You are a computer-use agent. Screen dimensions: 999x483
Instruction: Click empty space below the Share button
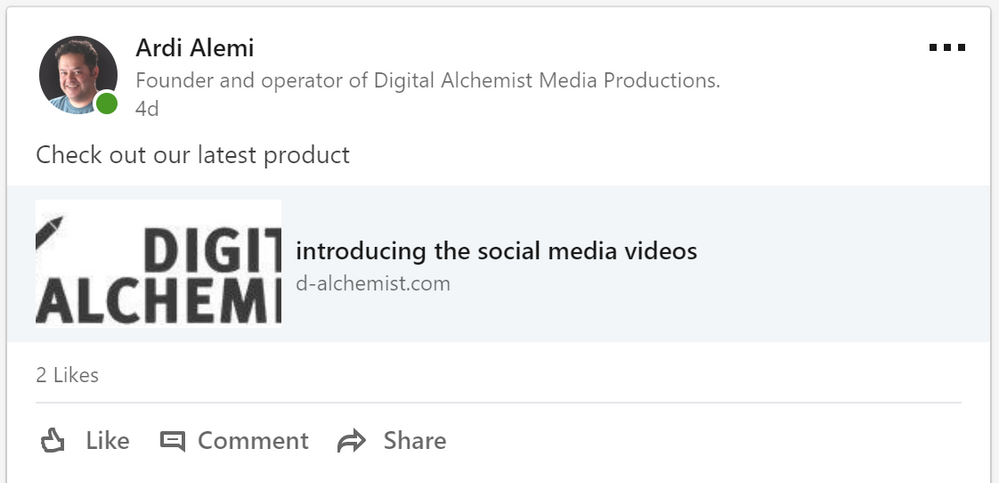[392, 472]
